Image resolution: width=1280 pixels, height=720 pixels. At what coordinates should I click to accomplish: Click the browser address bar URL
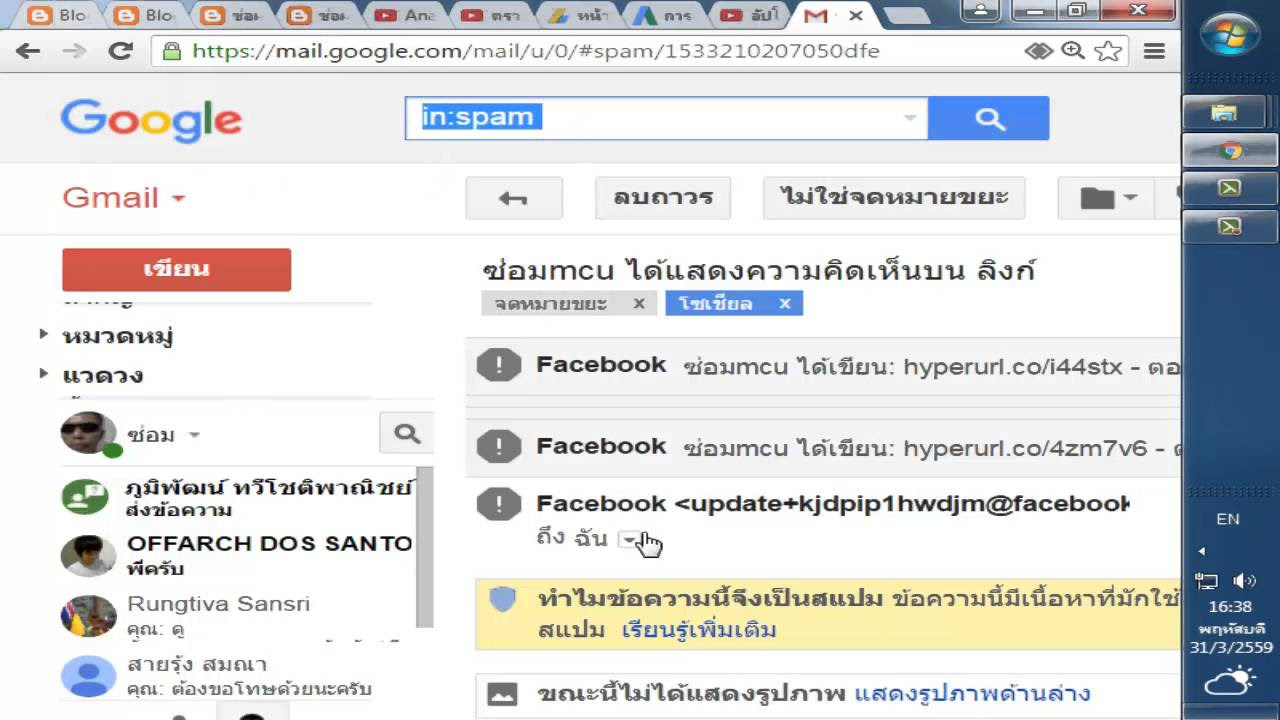click(x=535, y=51)
